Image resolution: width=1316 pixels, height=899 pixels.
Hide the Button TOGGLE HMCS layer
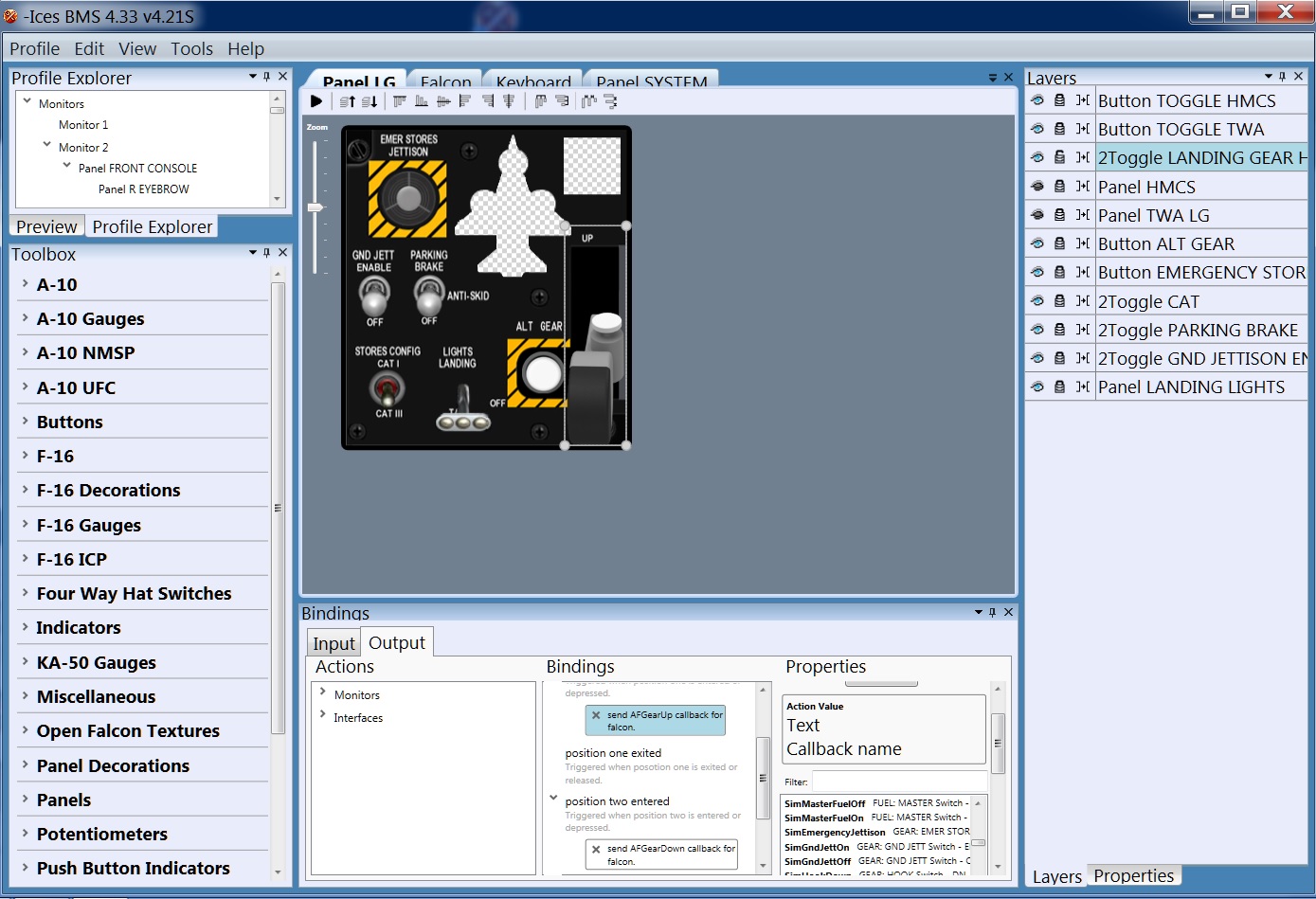coord(1037,100)
